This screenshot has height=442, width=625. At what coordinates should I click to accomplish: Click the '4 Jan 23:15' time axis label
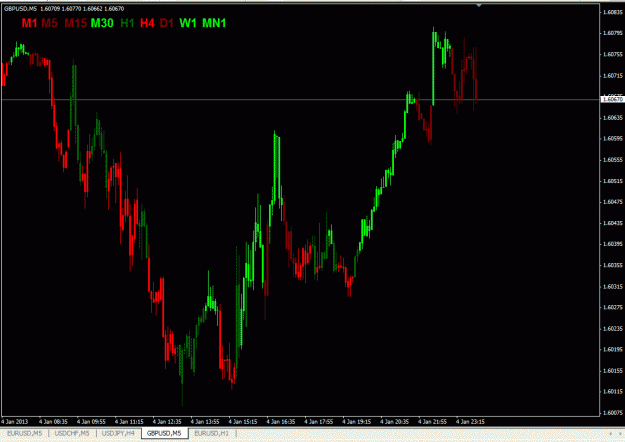[x=470, y=422]
